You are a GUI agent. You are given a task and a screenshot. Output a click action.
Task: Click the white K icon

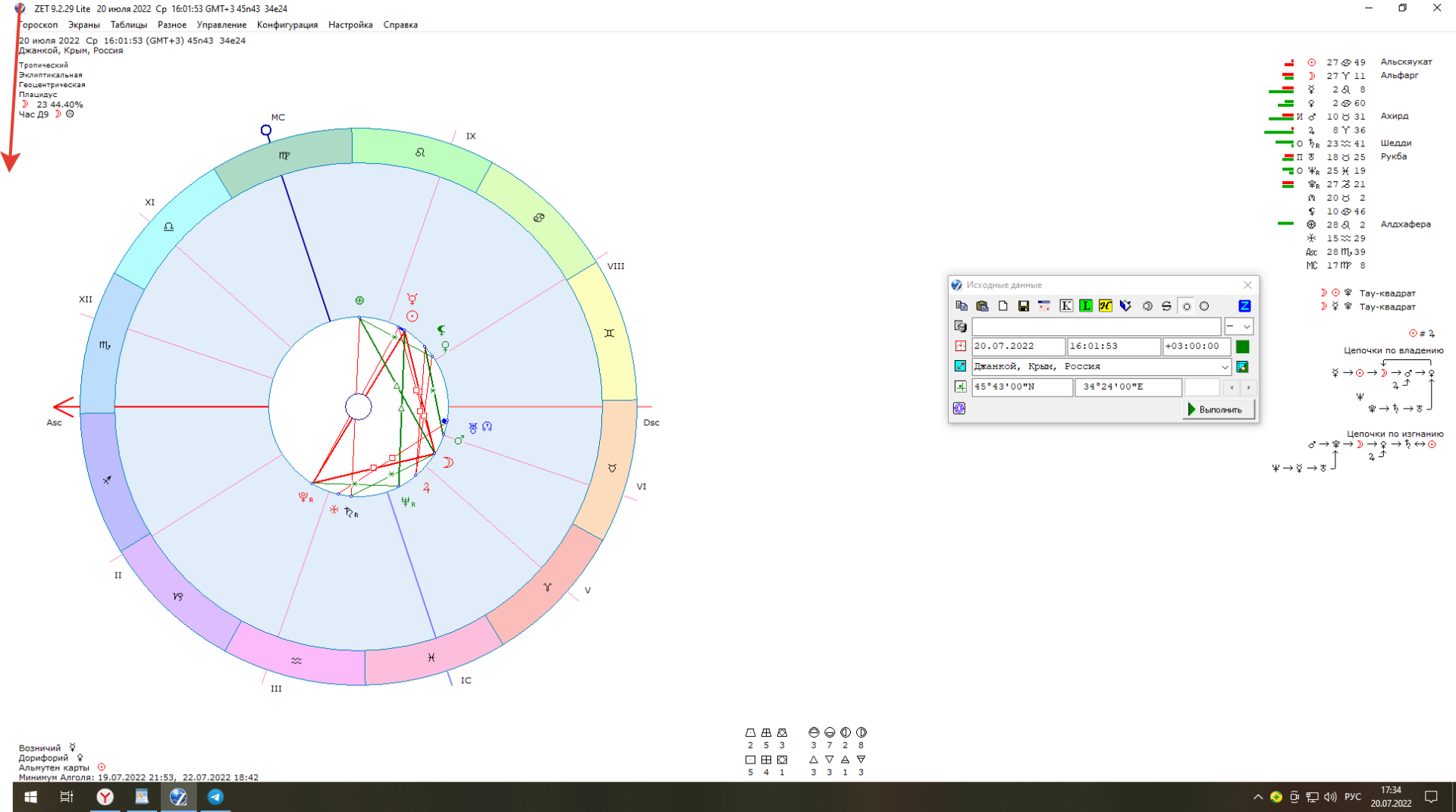click(1065, 306)
